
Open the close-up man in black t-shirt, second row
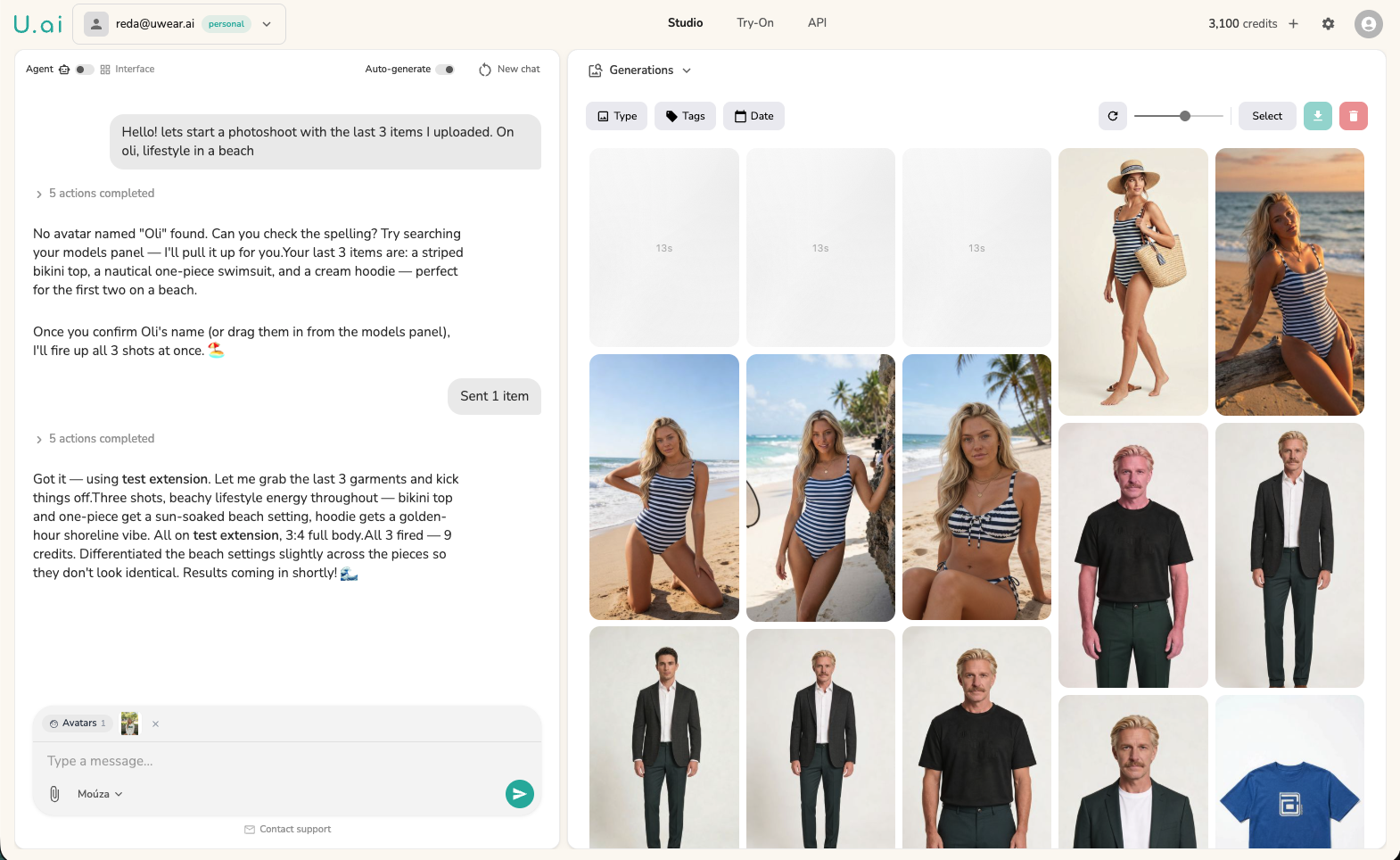point(1133,555)
